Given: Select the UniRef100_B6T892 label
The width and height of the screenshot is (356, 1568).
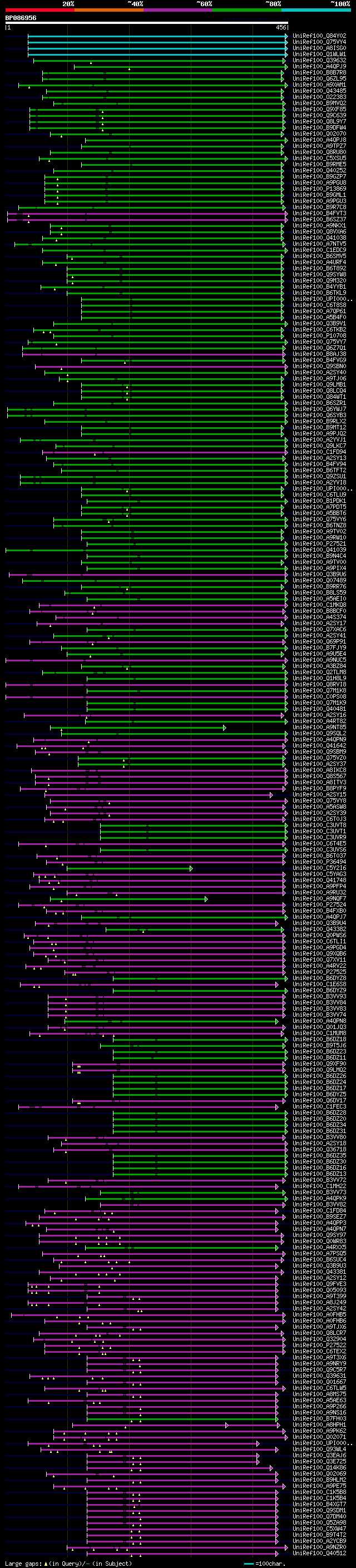Looking at the screenshot, I should coord(319,269).
